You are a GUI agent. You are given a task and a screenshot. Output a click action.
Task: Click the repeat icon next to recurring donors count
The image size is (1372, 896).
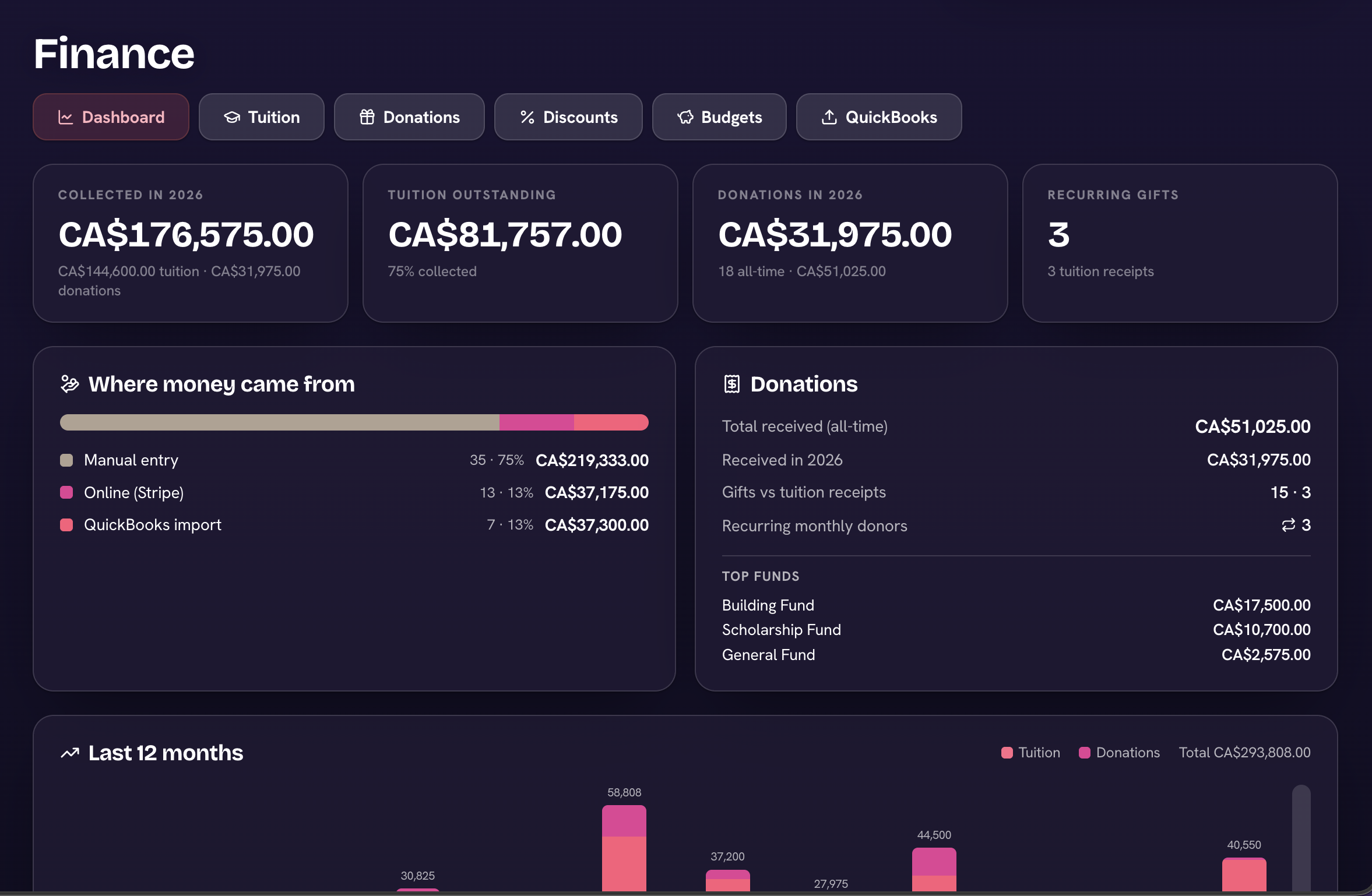click(1289, 525)
